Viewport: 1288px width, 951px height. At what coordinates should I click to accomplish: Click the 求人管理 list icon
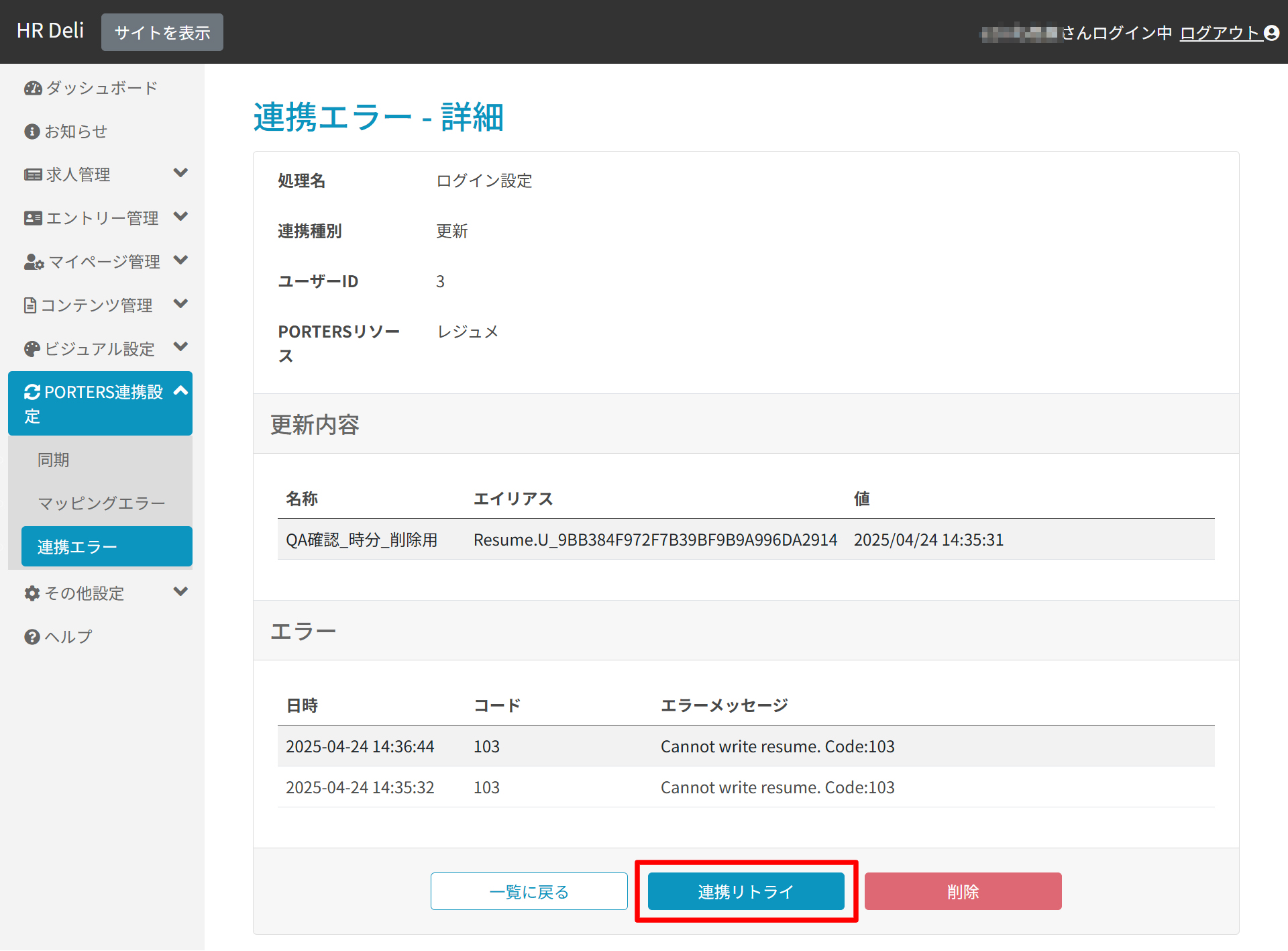33,175
